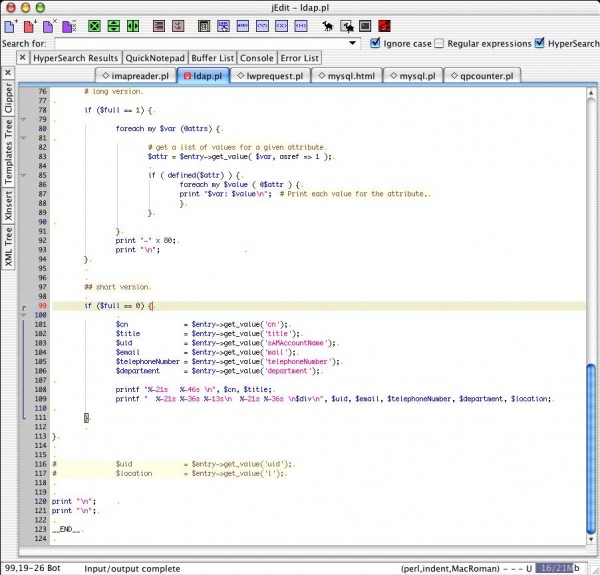The width and height of the screenshot is (600, 575).
Task: Click the purple file icon with single x
Action: pos(49,26)
